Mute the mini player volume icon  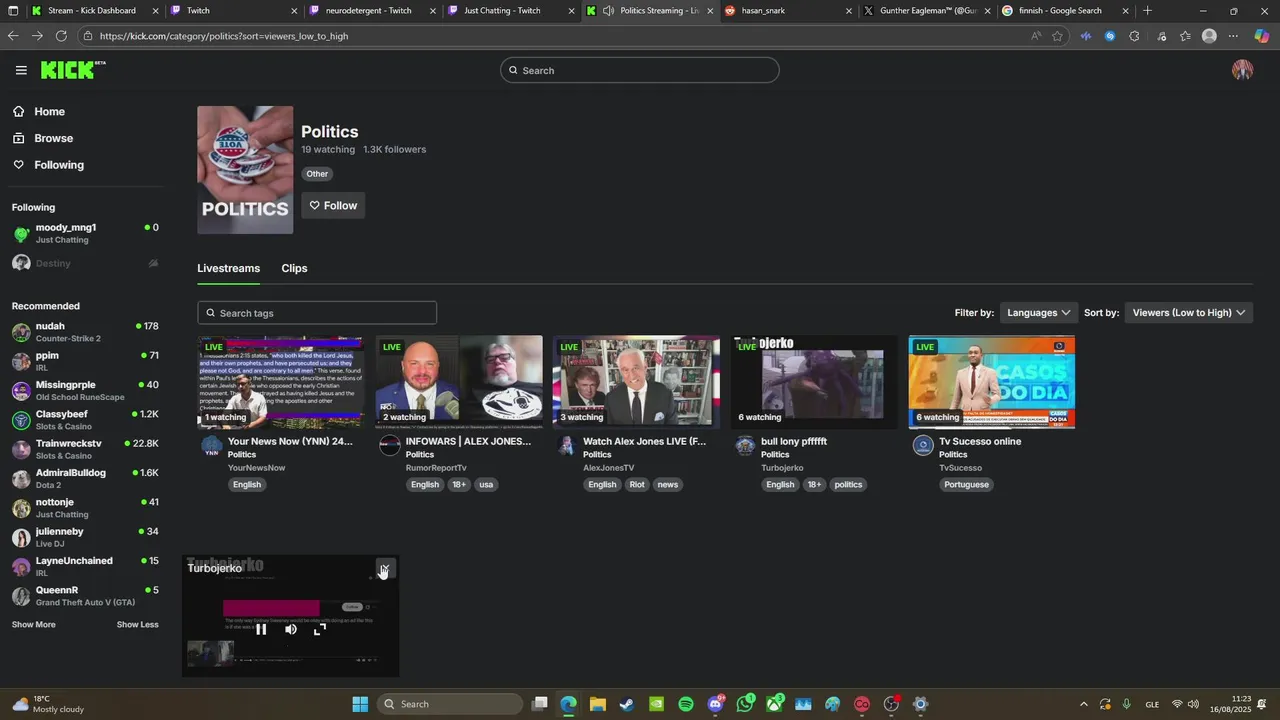291,629
